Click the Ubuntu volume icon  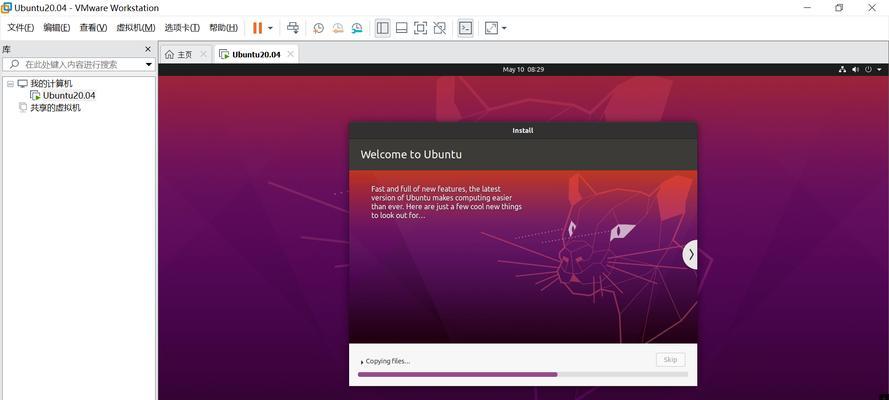tap(855, 70)
